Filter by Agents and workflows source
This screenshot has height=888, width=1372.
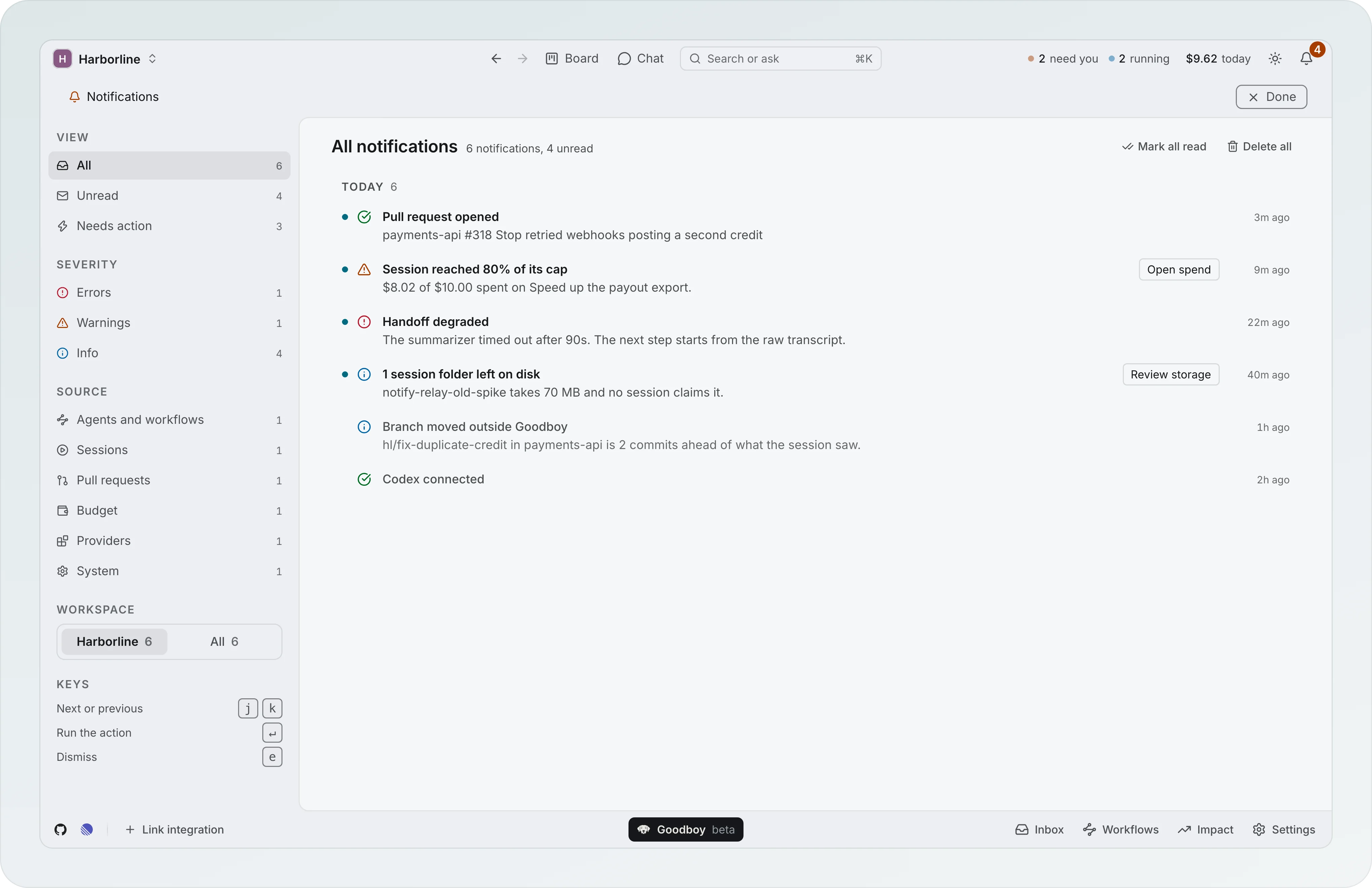click(x=169, y=420)
